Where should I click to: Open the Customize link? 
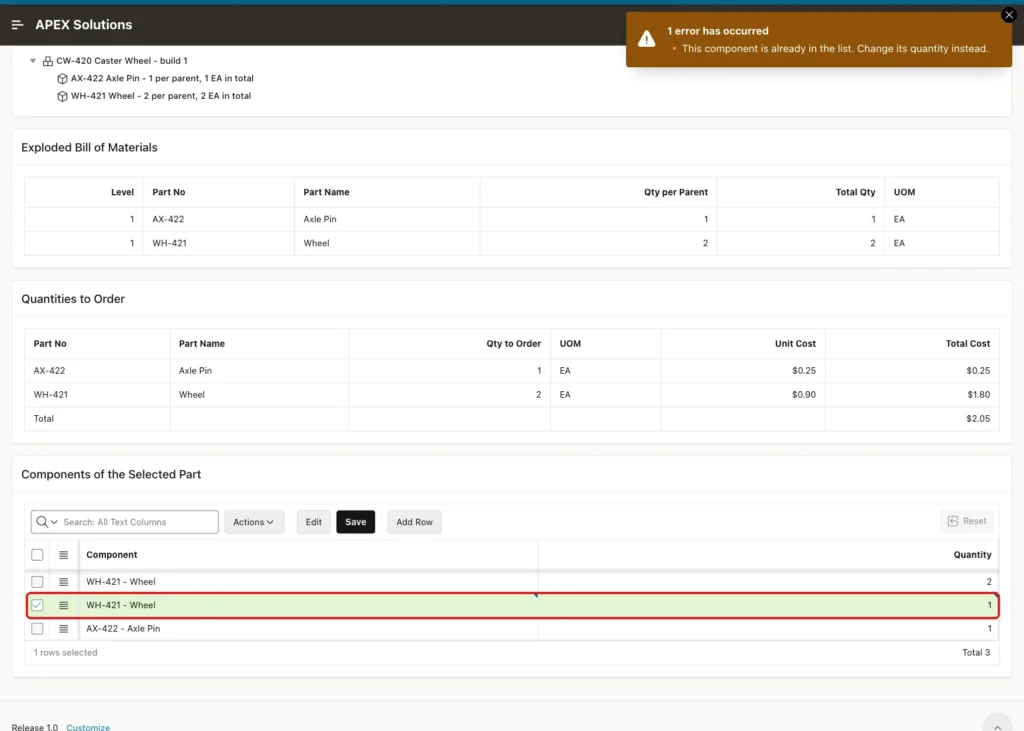click(x=88, y=727)
